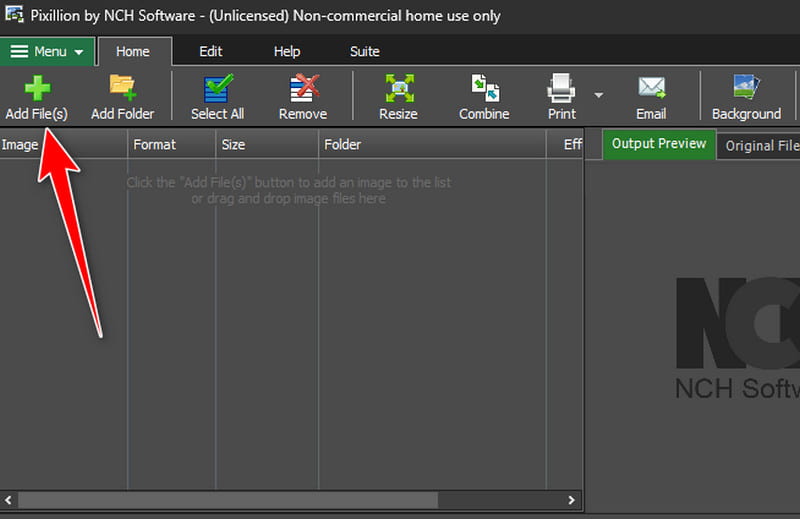Viewport: 800px width, 519px height.
Task: Open the Resize tool
Action: [x=398, y=97]
